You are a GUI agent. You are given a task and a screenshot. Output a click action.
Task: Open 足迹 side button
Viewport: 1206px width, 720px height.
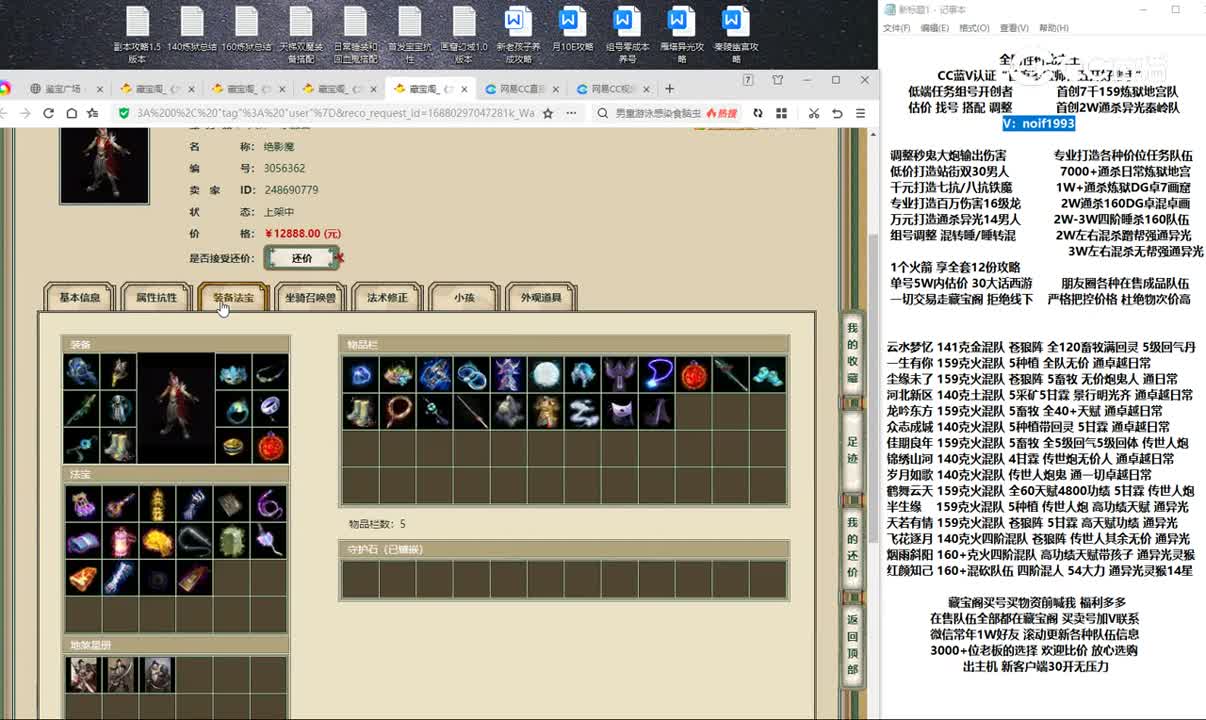(x=852, y=451)
